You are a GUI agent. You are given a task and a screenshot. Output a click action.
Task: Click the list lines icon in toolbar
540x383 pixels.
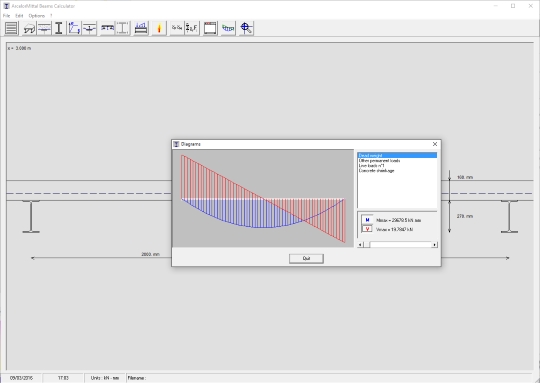pyautogui.click(x=11, y=28)
